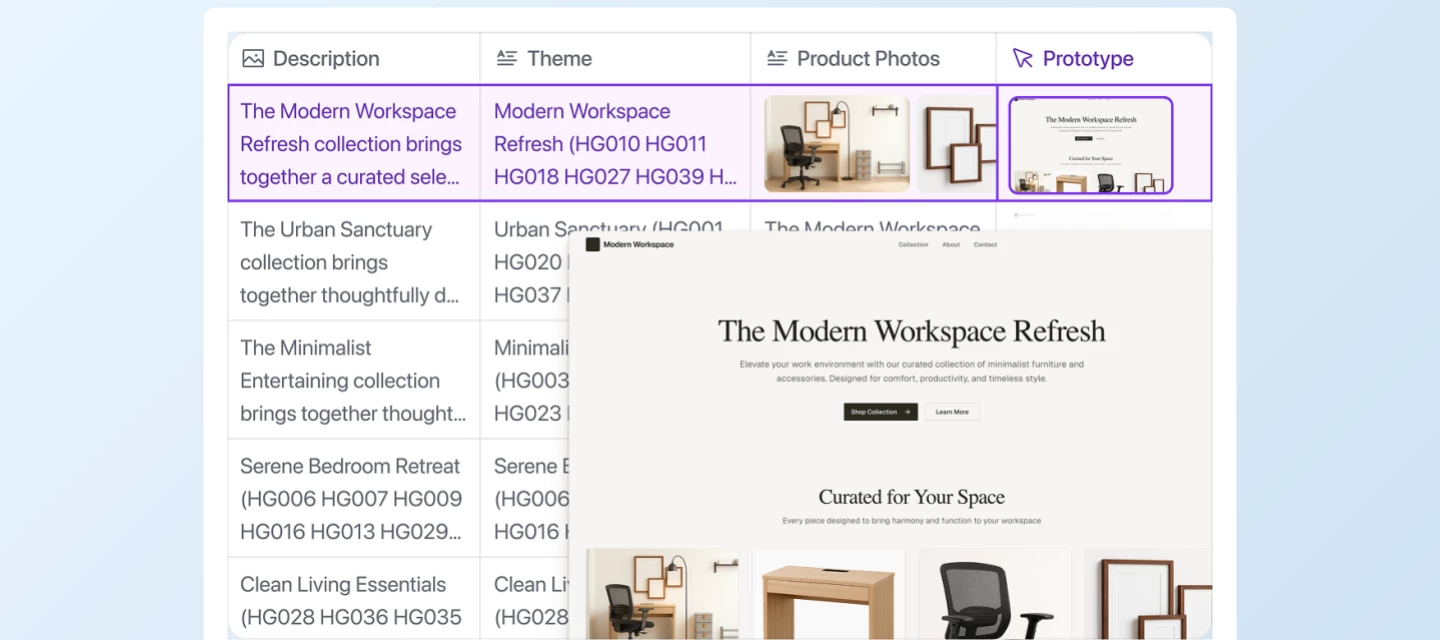Select the 'The Minimalist Entertaining collection' description cell
Viewport: 1440px width, 640px height.
pyautogui.click(x=354, y=380)
